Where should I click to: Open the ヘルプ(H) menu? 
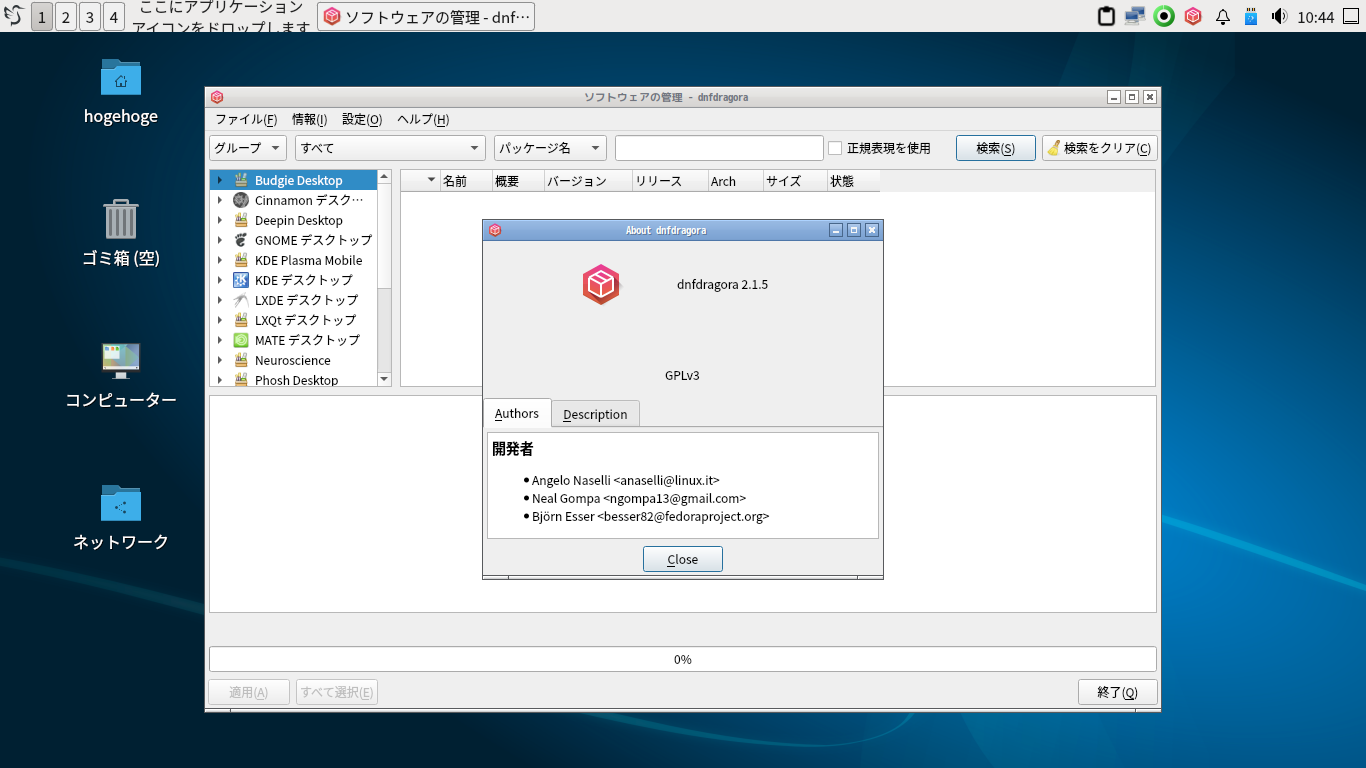pyautogui.click(x=423, y=119)
